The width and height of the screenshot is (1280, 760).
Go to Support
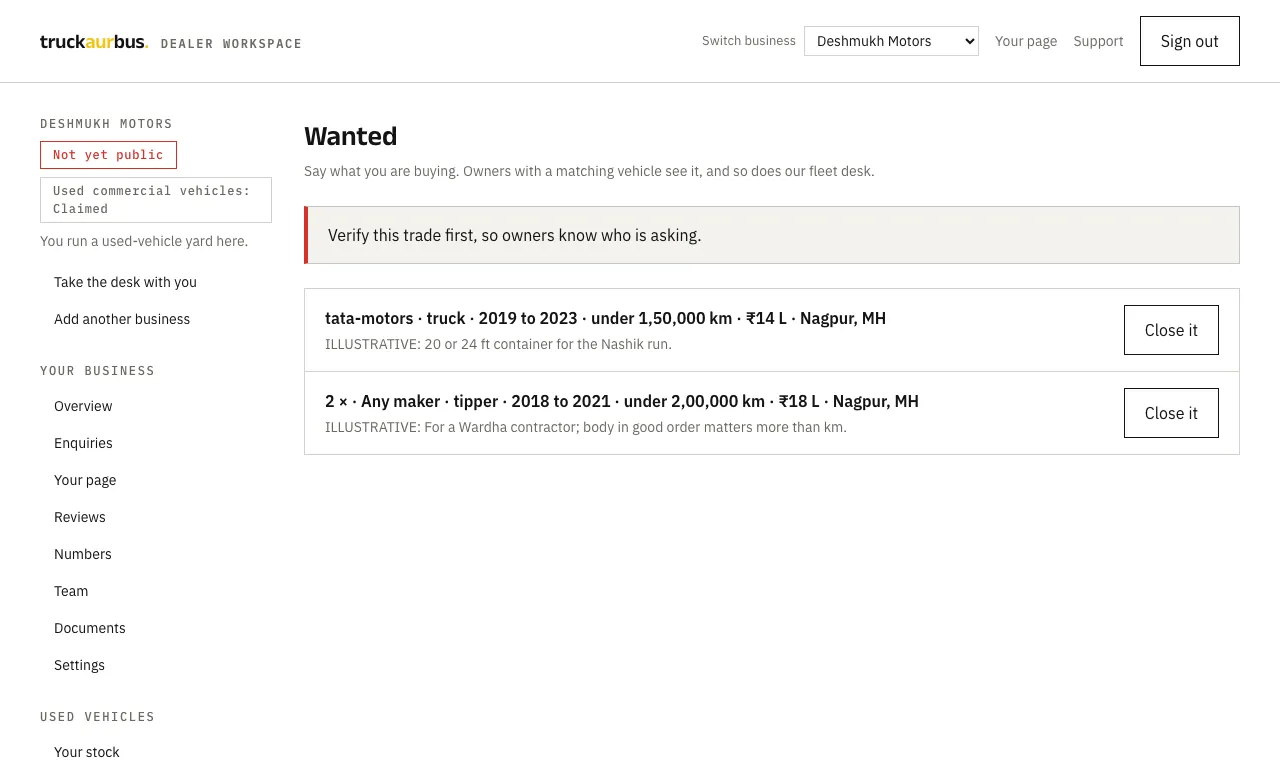pos(1098,41)
